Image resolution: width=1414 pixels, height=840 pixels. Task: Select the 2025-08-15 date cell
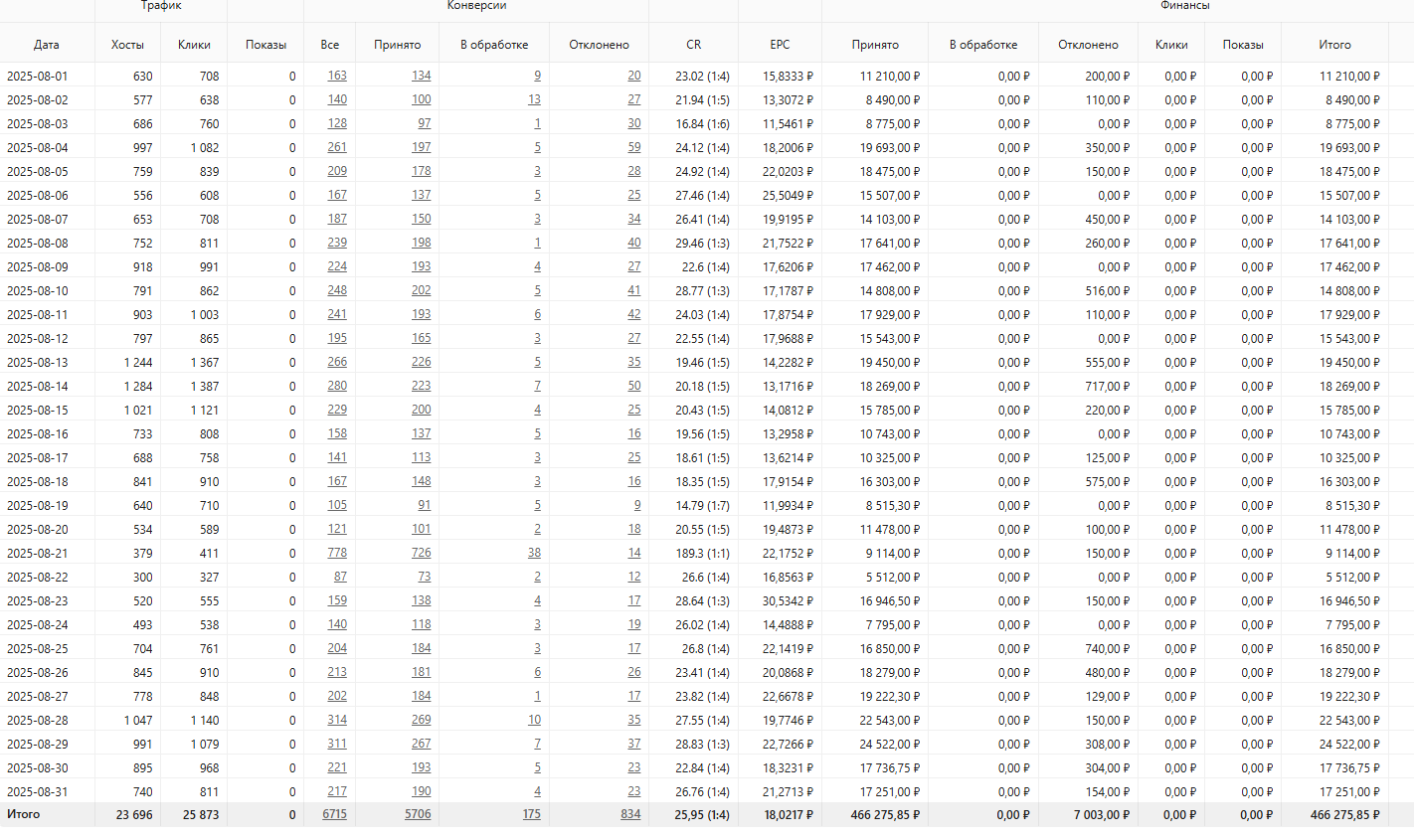click(x=38, y=410)
